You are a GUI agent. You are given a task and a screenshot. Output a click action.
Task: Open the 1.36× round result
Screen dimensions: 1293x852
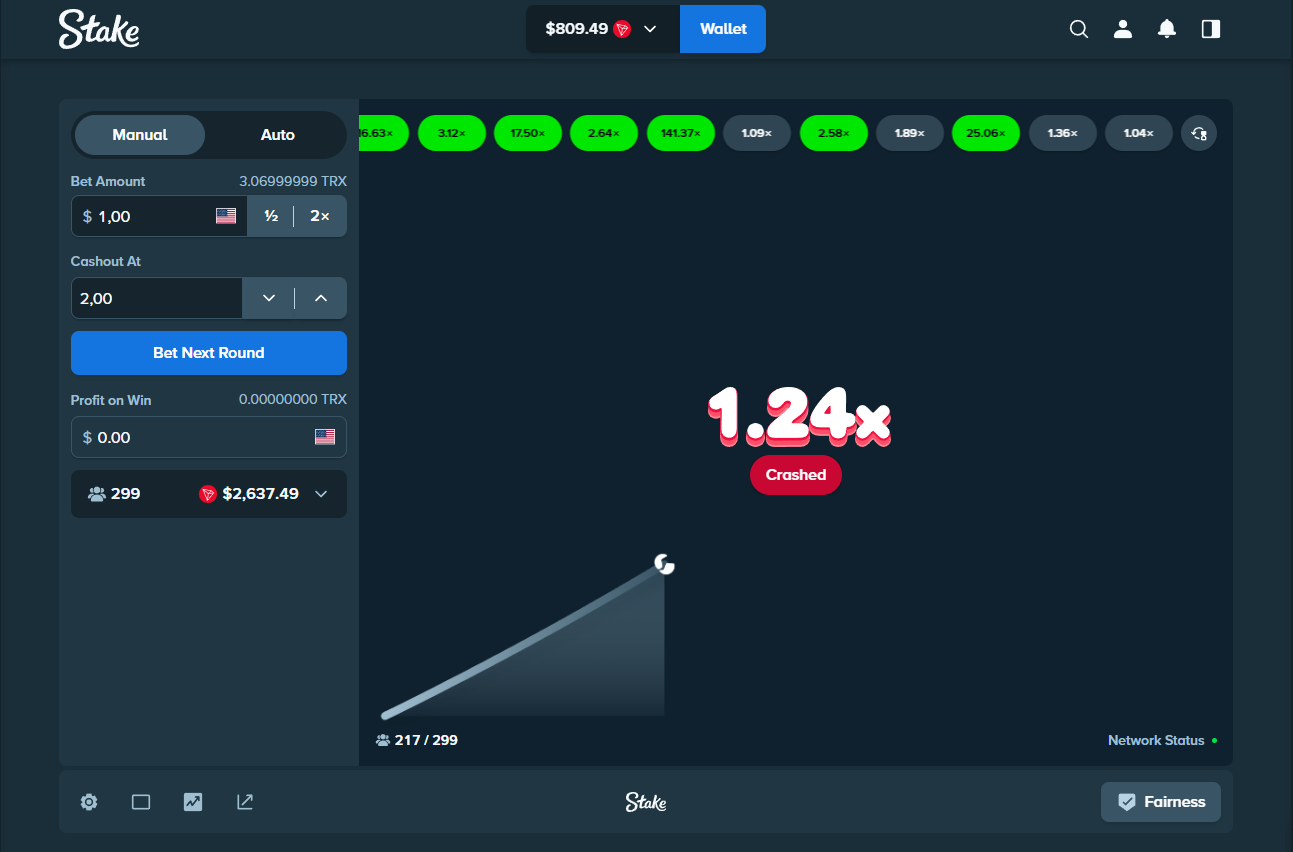(x=1063, y=133)
